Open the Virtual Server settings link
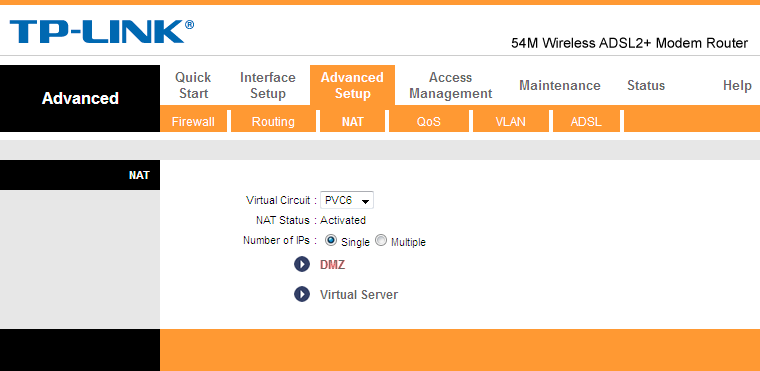760x371 pixels. tap(359, 295)
